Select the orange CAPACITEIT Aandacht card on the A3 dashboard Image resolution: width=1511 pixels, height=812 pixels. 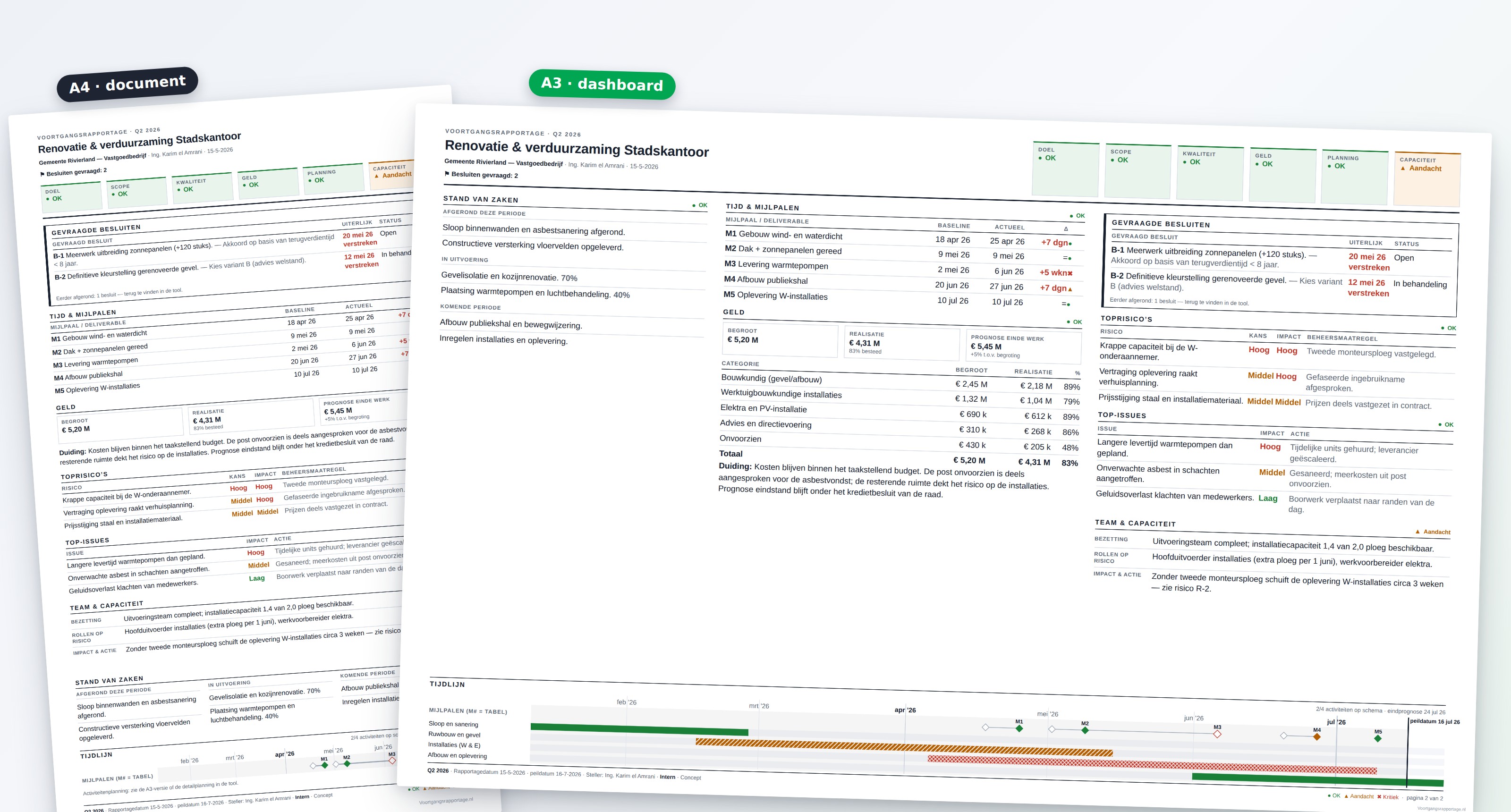point(1426,179)
